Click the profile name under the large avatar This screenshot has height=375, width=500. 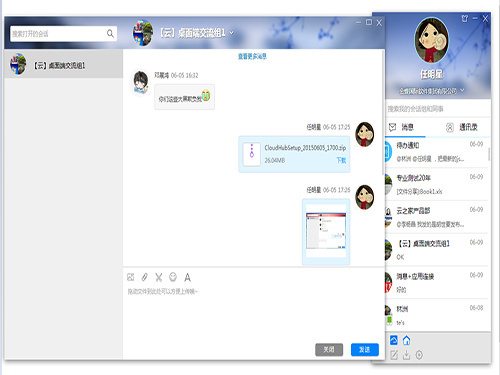431,74
